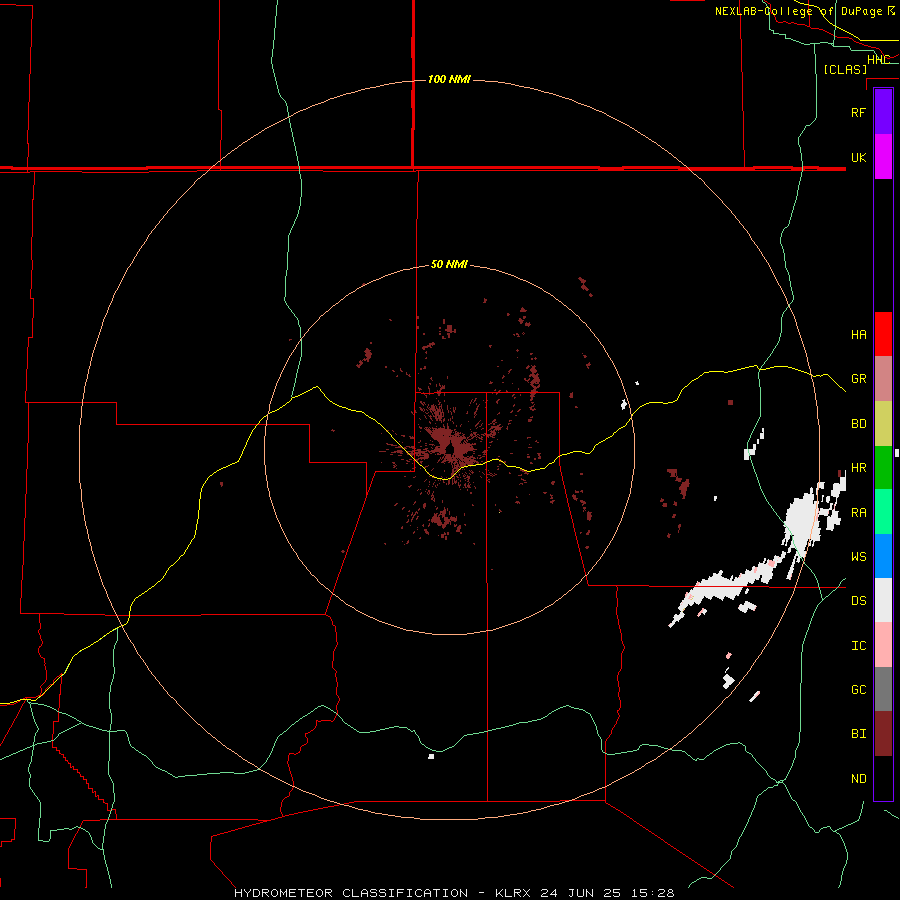Click the ND legend label

(x=858, y=778)
